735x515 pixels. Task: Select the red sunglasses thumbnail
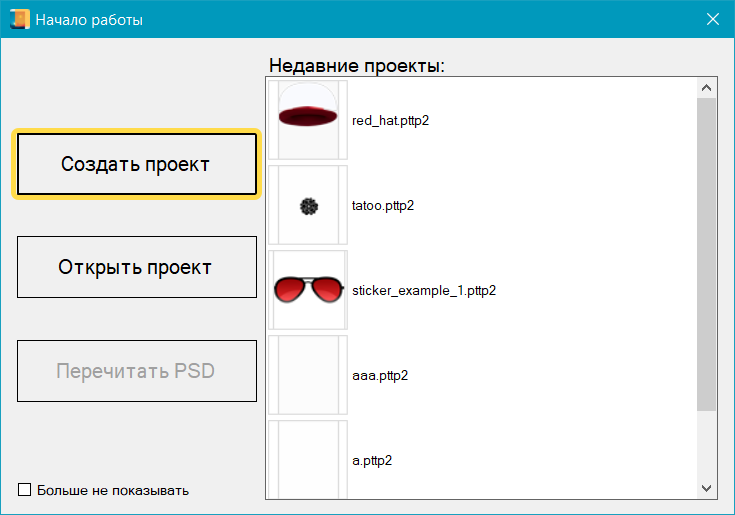pos(308,290)
